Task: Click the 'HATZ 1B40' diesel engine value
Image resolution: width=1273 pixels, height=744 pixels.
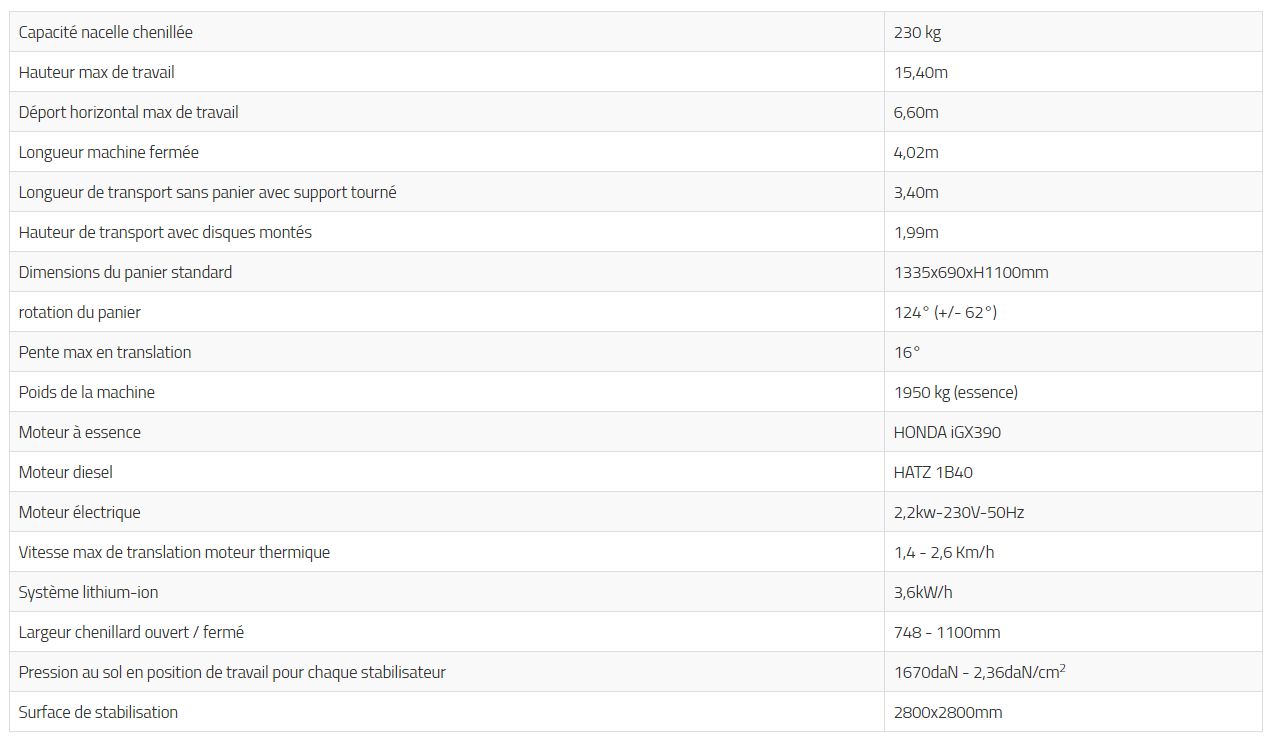Action: click(932, 472)
